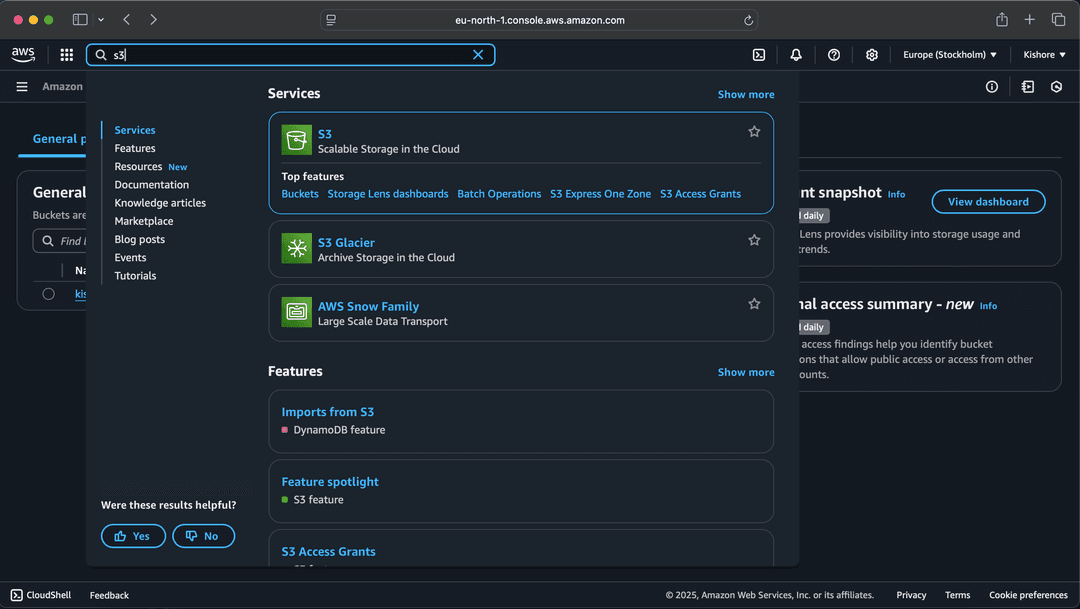The image size is (1080, 609).
Task: Expand the left hamburger navigation menu
Action: pos(22,87)
